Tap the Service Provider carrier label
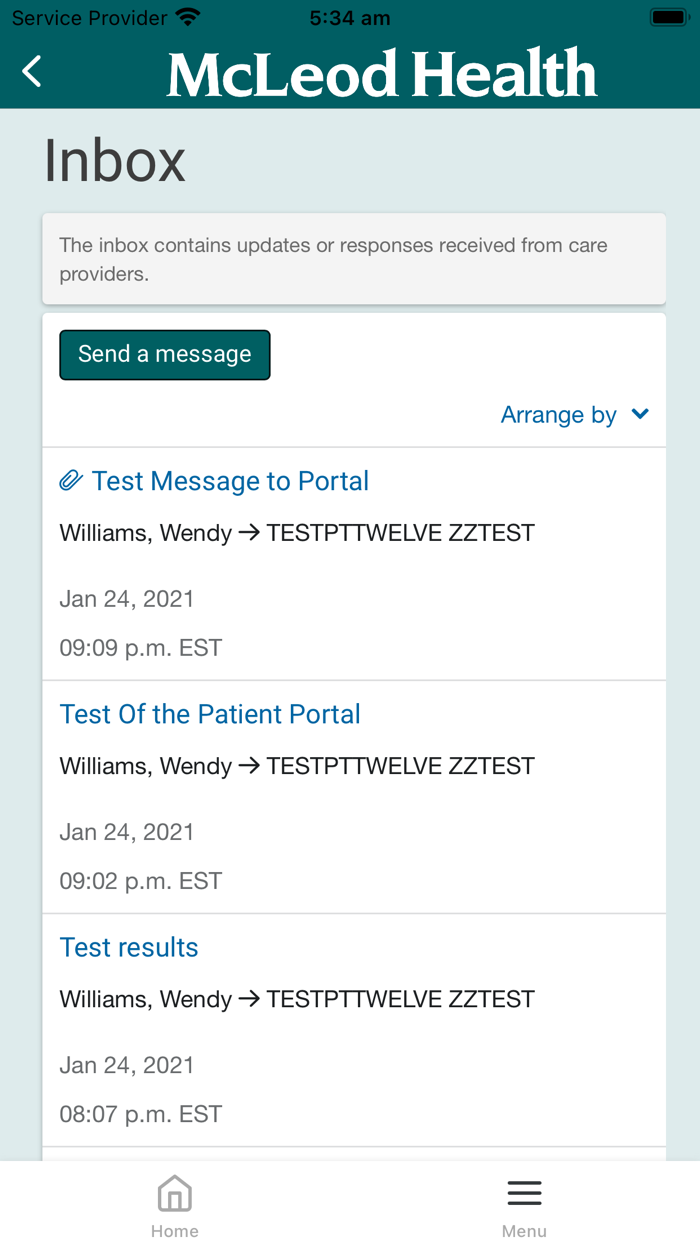Image resolution: width=700 pixels, height=1244 pixels. click(x=87, y=17)
